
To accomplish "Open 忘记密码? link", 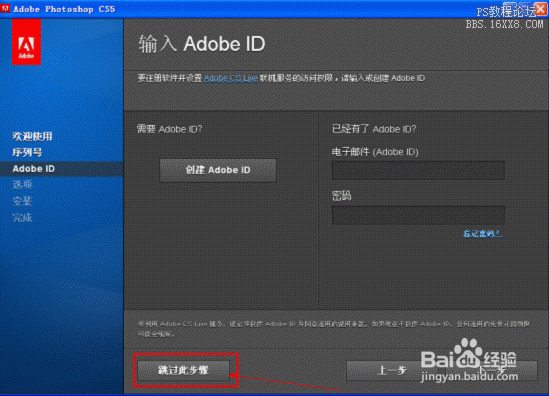I will pos(482,234).
